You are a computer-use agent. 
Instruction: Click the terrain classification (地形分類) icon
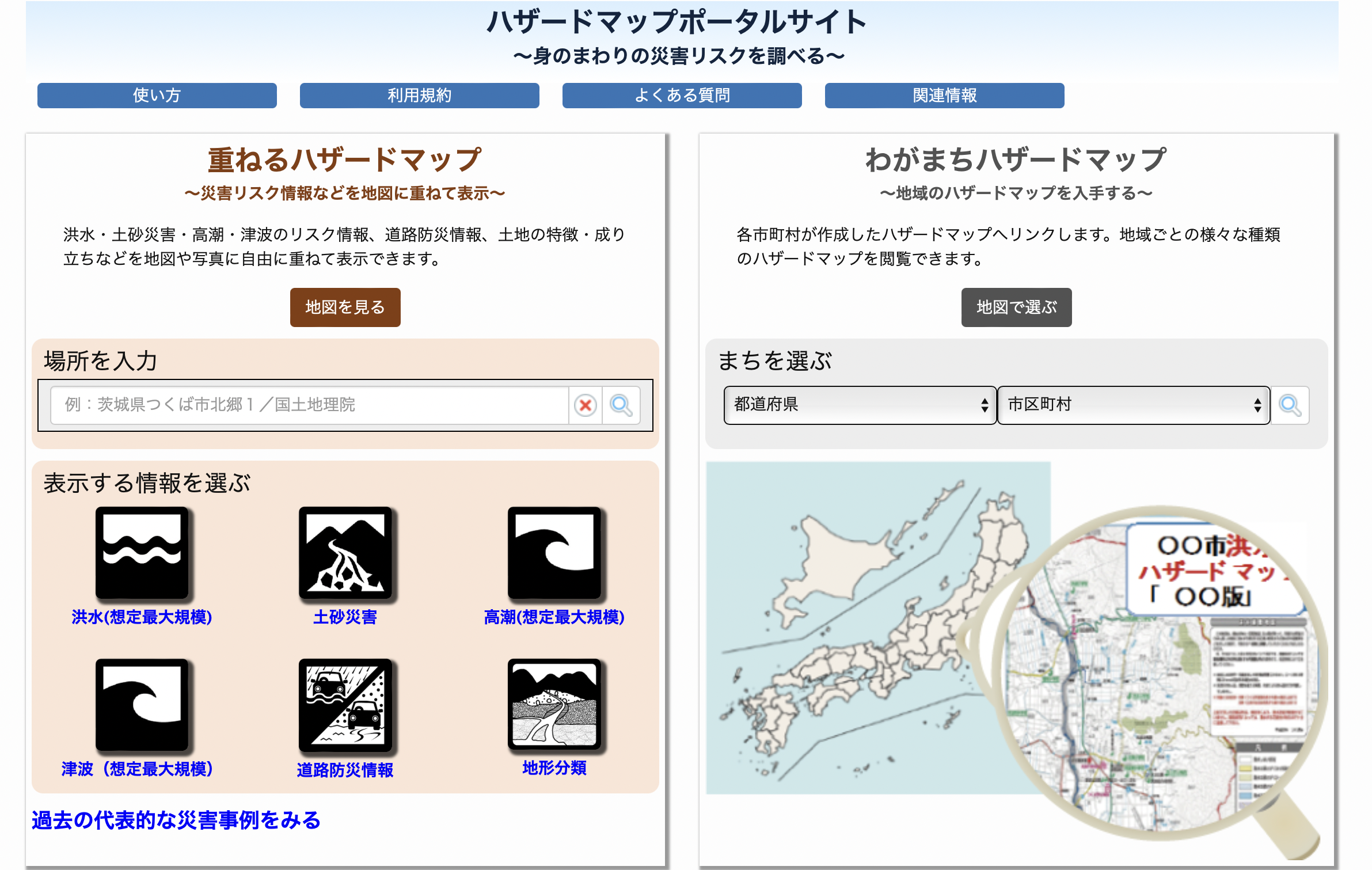[x=554, y=704]
